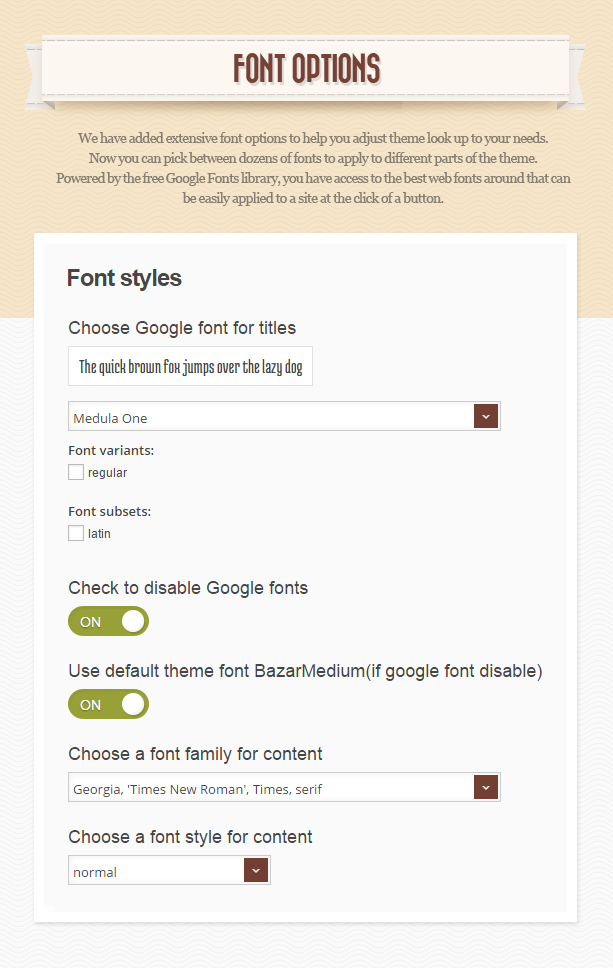613x968 pixels.
Task: Open the normal font style select box
Action: click(169, 870)
